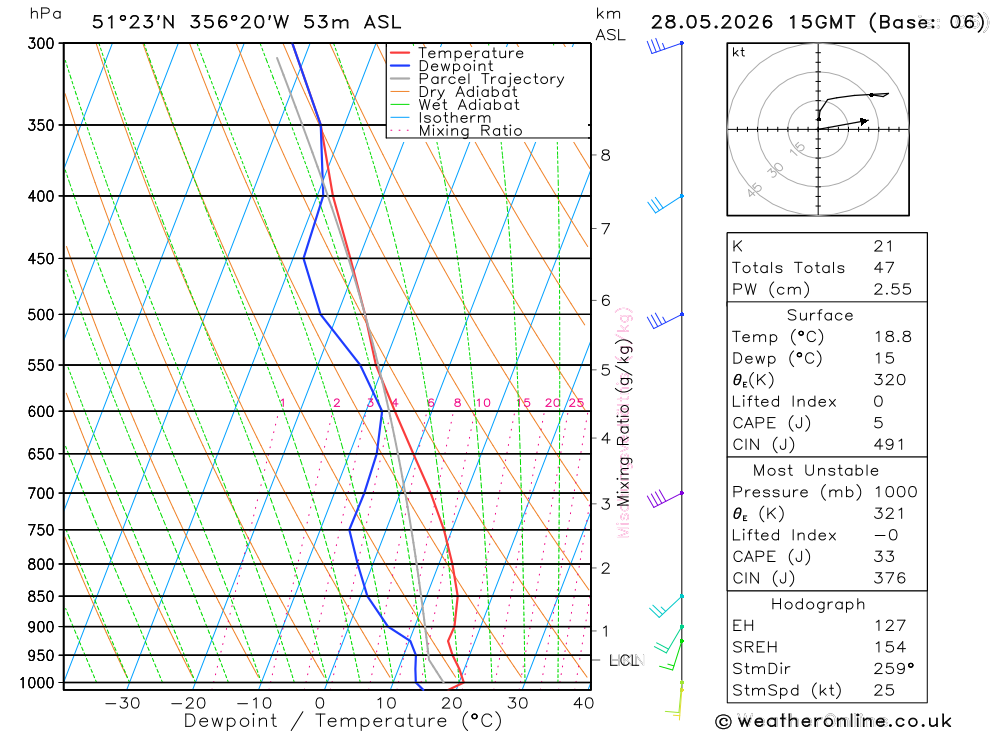
Task: Select the 300 hPa pressure label
Action: [41, 44]
